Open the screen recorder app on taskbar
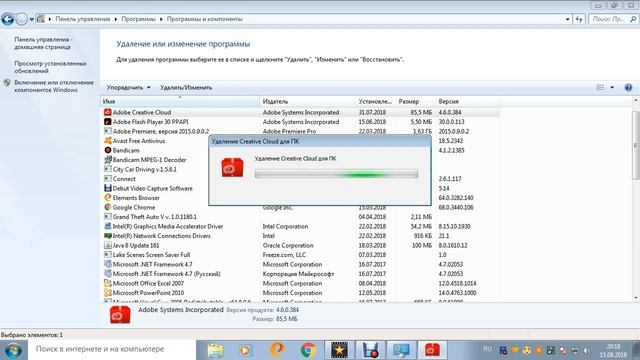 (370, 350)
